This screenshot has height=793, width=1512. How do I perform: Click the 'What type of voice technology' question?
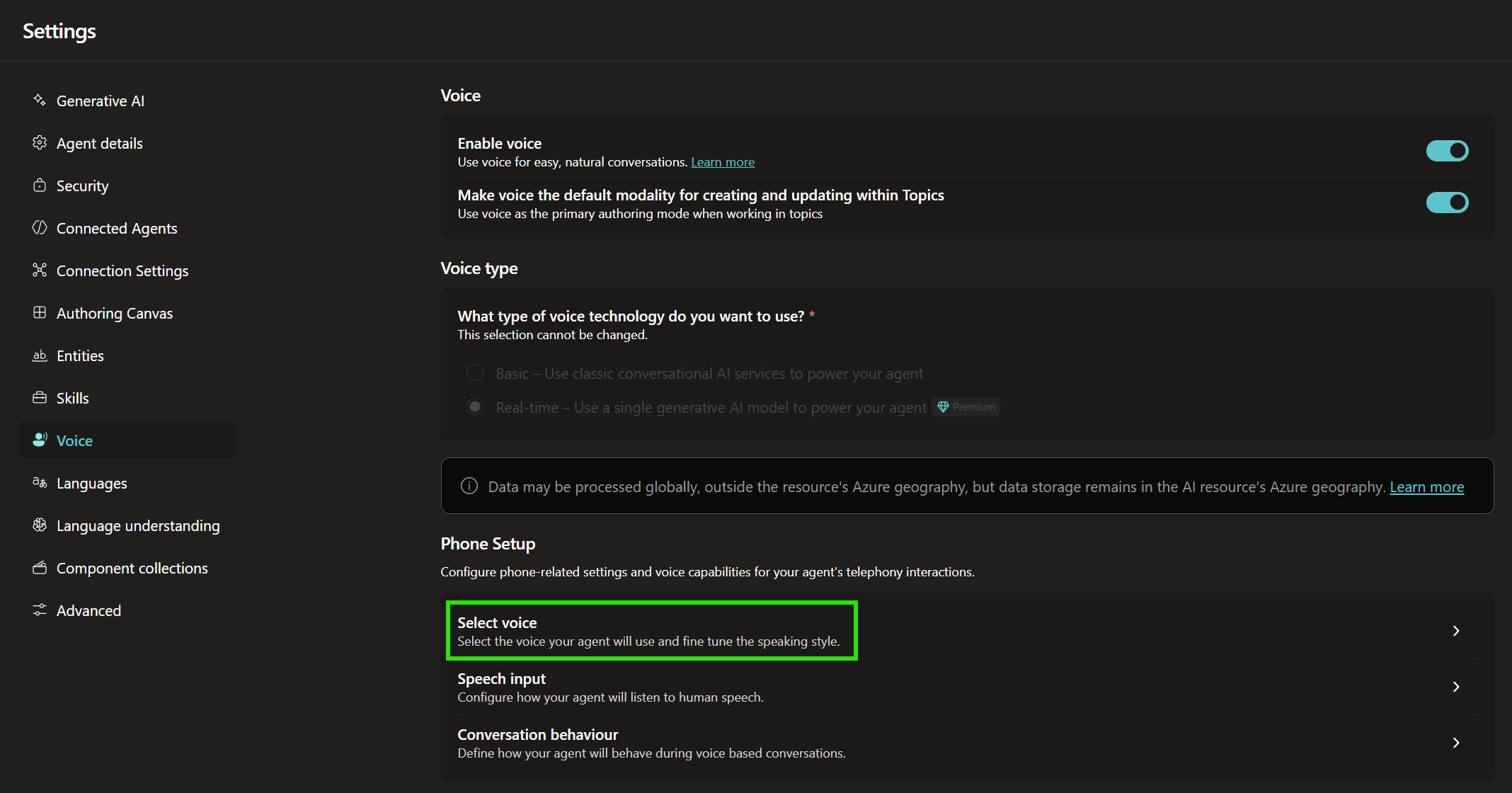[x=631, y=316]
